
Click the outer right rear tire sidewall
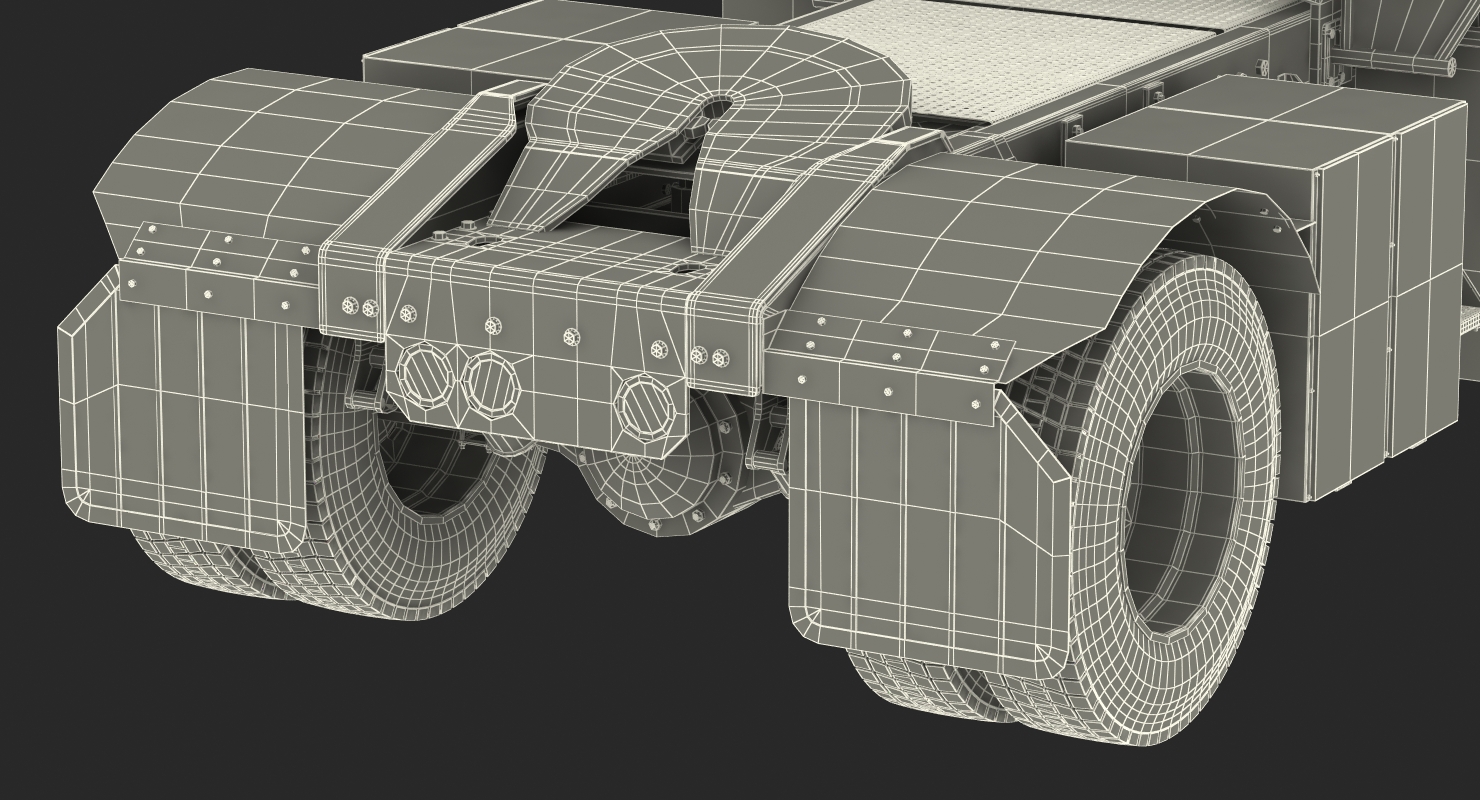click(1178, 500)
